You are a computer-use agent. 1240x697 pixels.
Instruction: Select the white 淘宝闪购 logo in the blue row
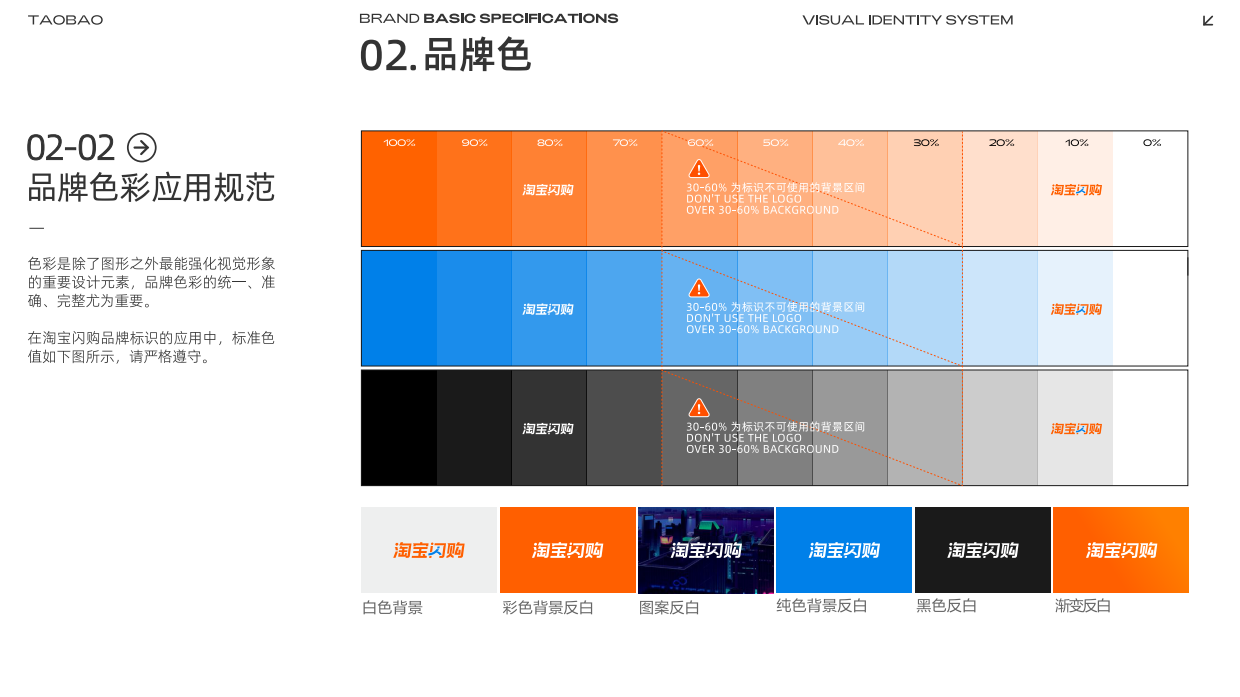tap(548, 310)
